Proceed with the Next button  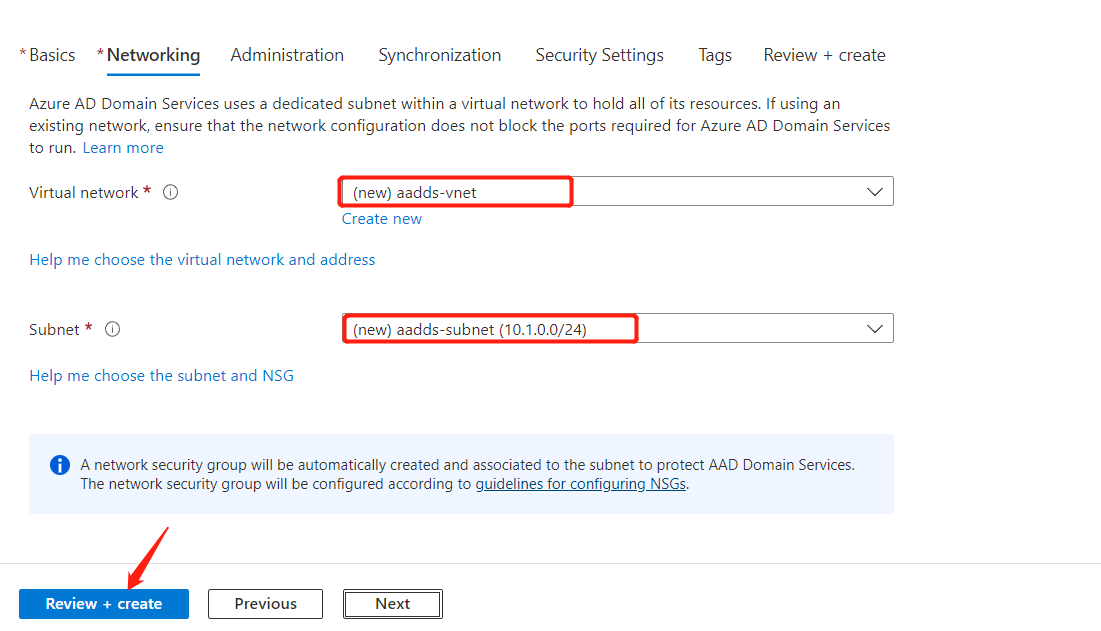[x=393, y=604]
